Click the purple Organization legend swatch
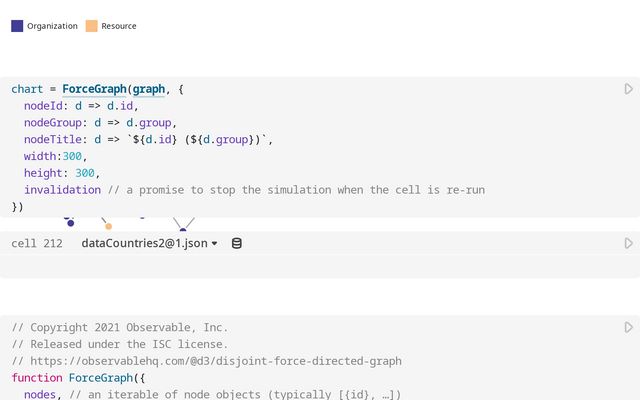 pyautogui.click(x=17, y=26)
